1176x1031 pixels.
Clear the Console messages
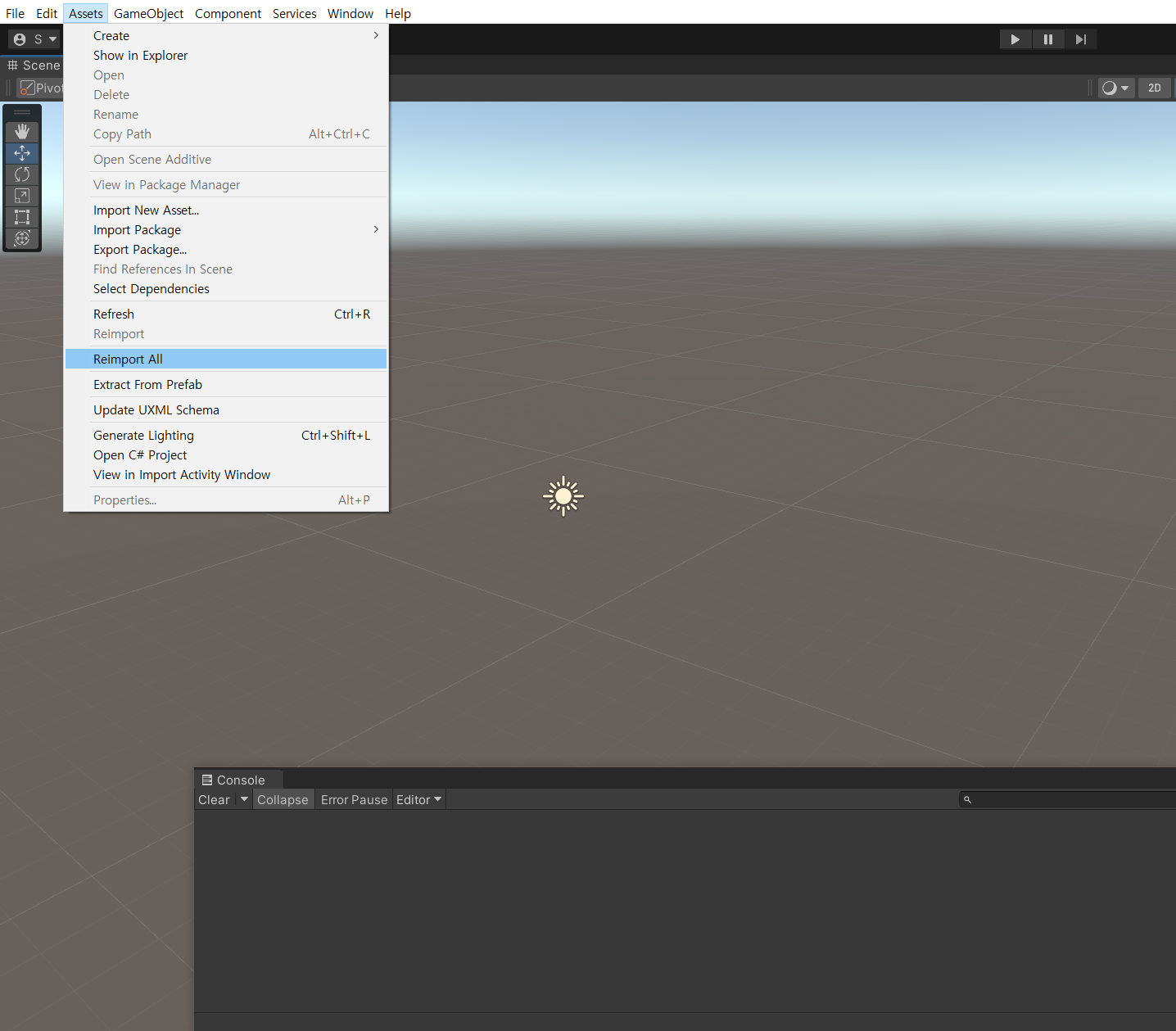(213, 799)
